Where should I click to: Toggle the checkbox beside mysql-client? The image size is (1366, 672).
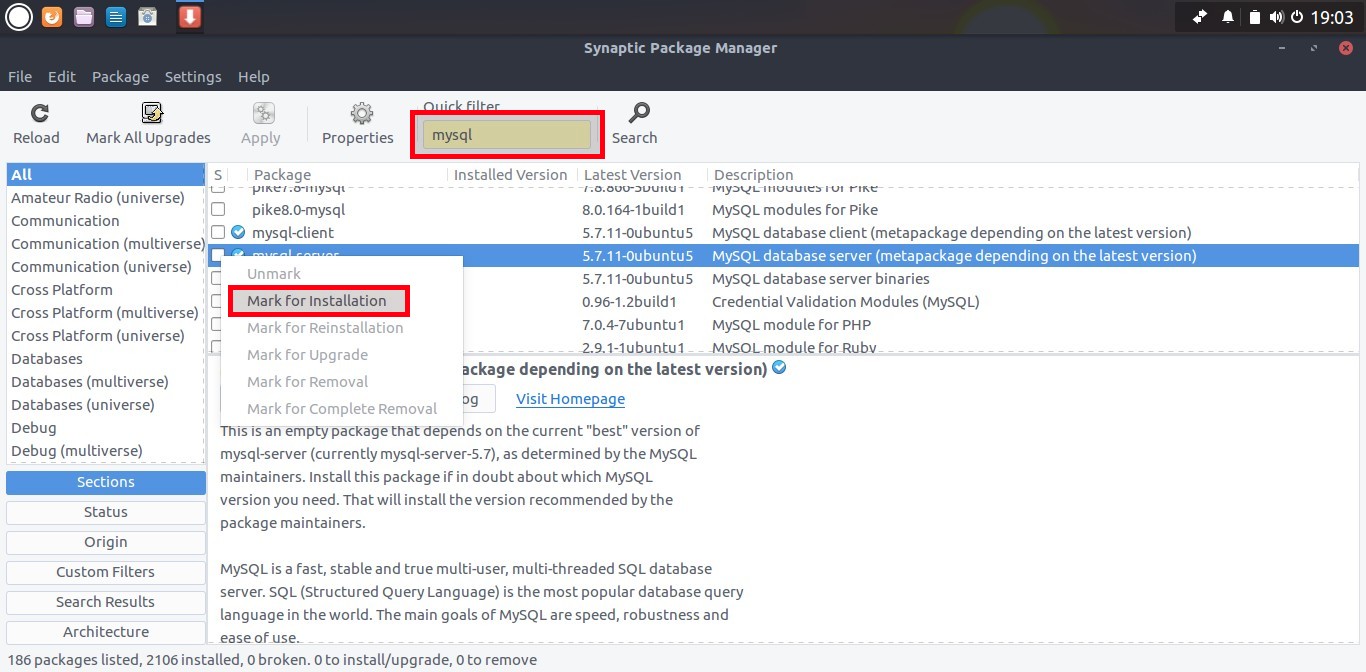tap(216, 232)
